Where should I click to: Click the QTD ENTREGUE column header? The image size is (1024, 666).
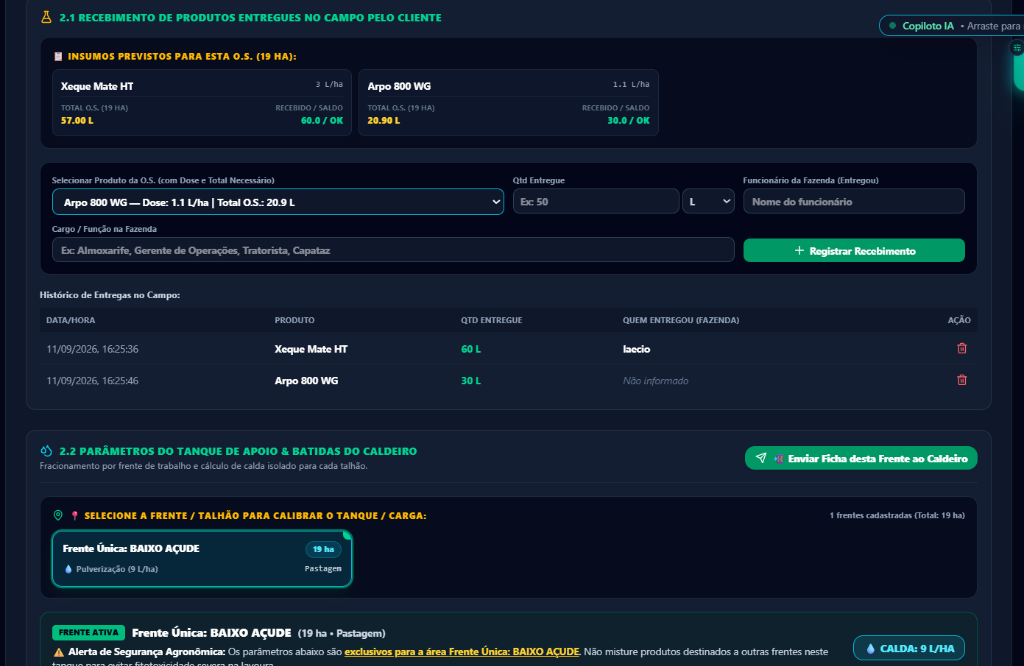491,321
